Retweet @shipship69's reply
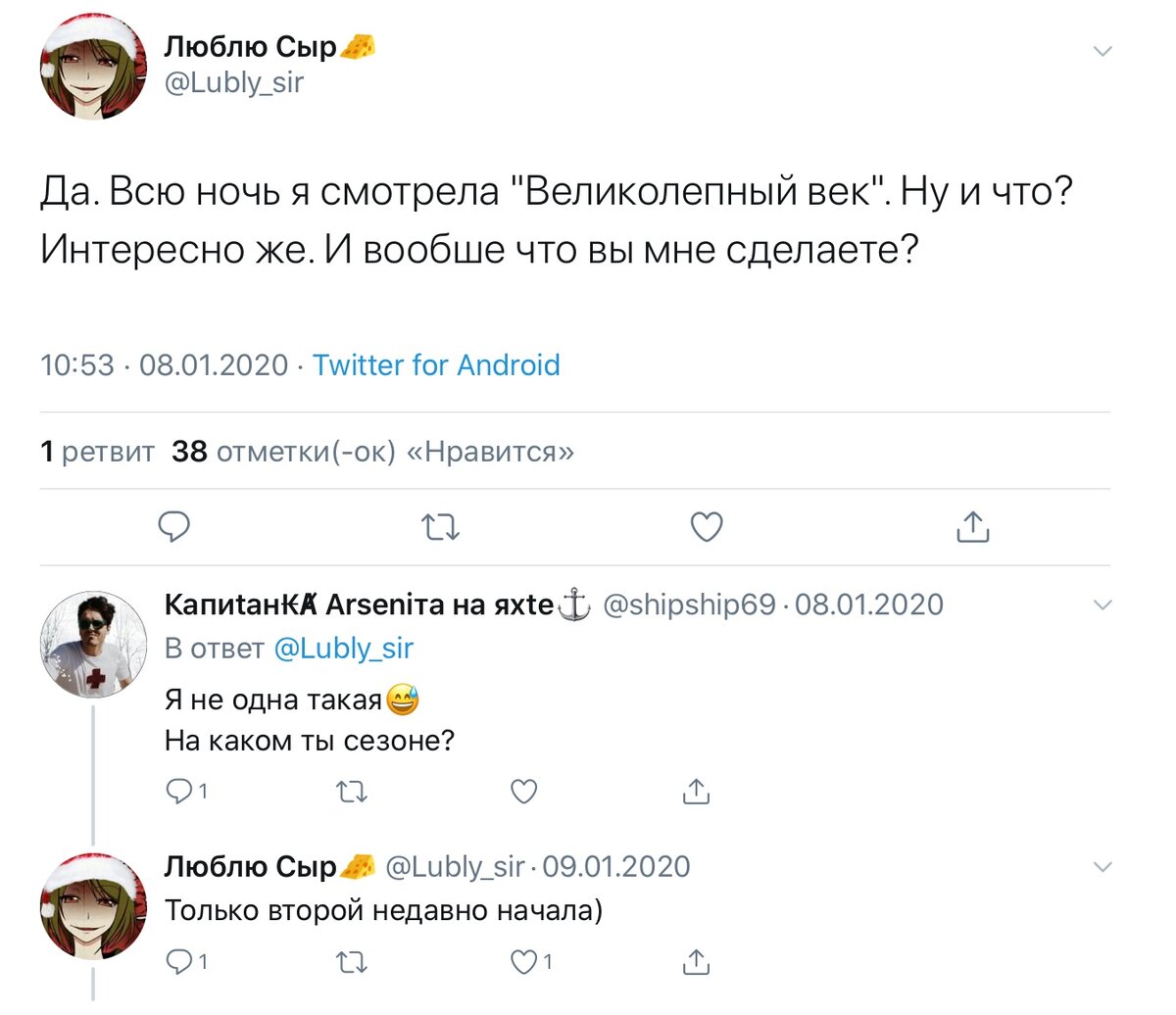Screen dimensions: 1176x1015 [351, 791]
